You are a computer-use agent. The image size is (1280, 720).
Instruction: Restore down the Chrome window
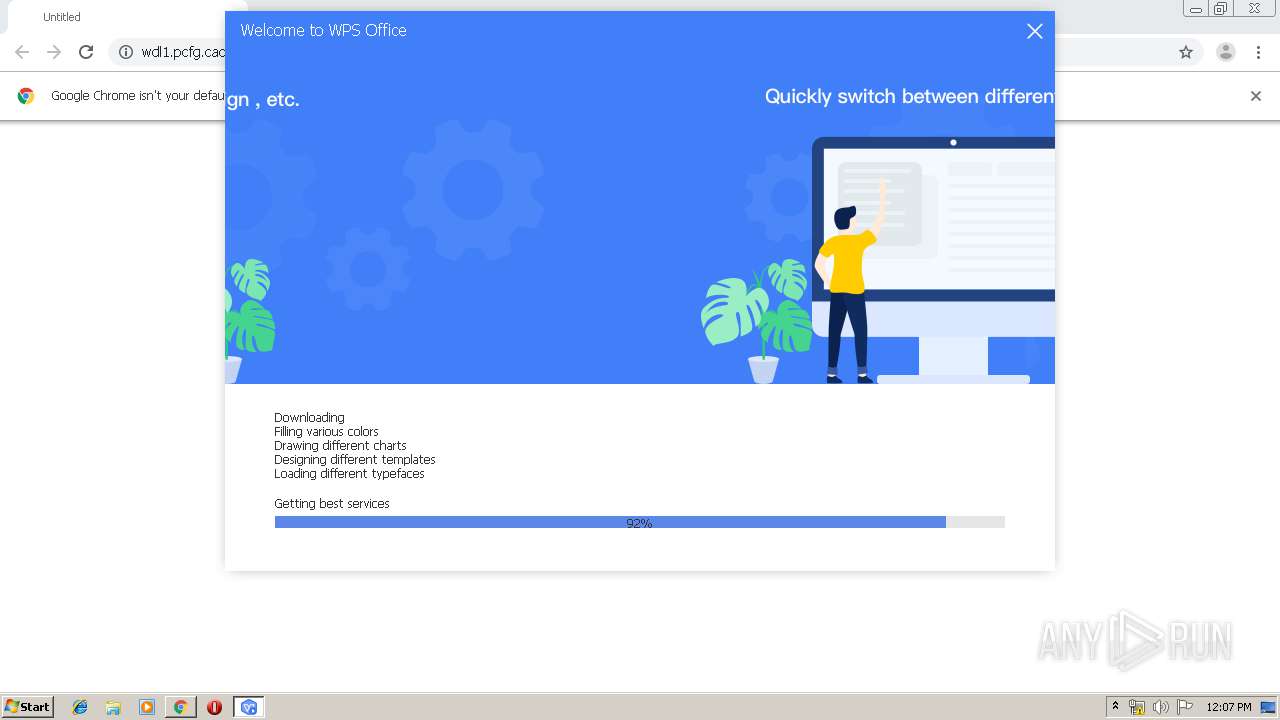1221,9
